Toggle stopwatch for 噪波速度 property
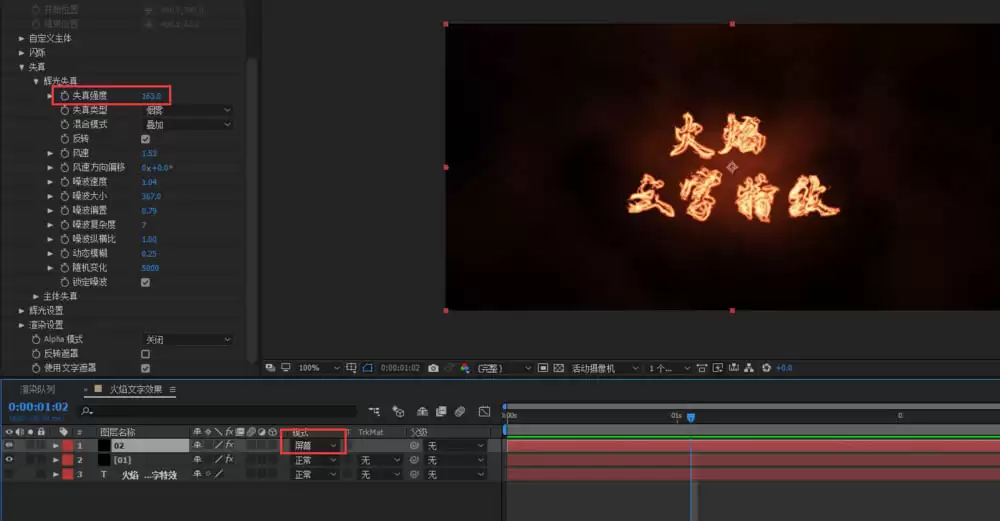This screenshot has height=521, width=1000. [x=64, y=182]
